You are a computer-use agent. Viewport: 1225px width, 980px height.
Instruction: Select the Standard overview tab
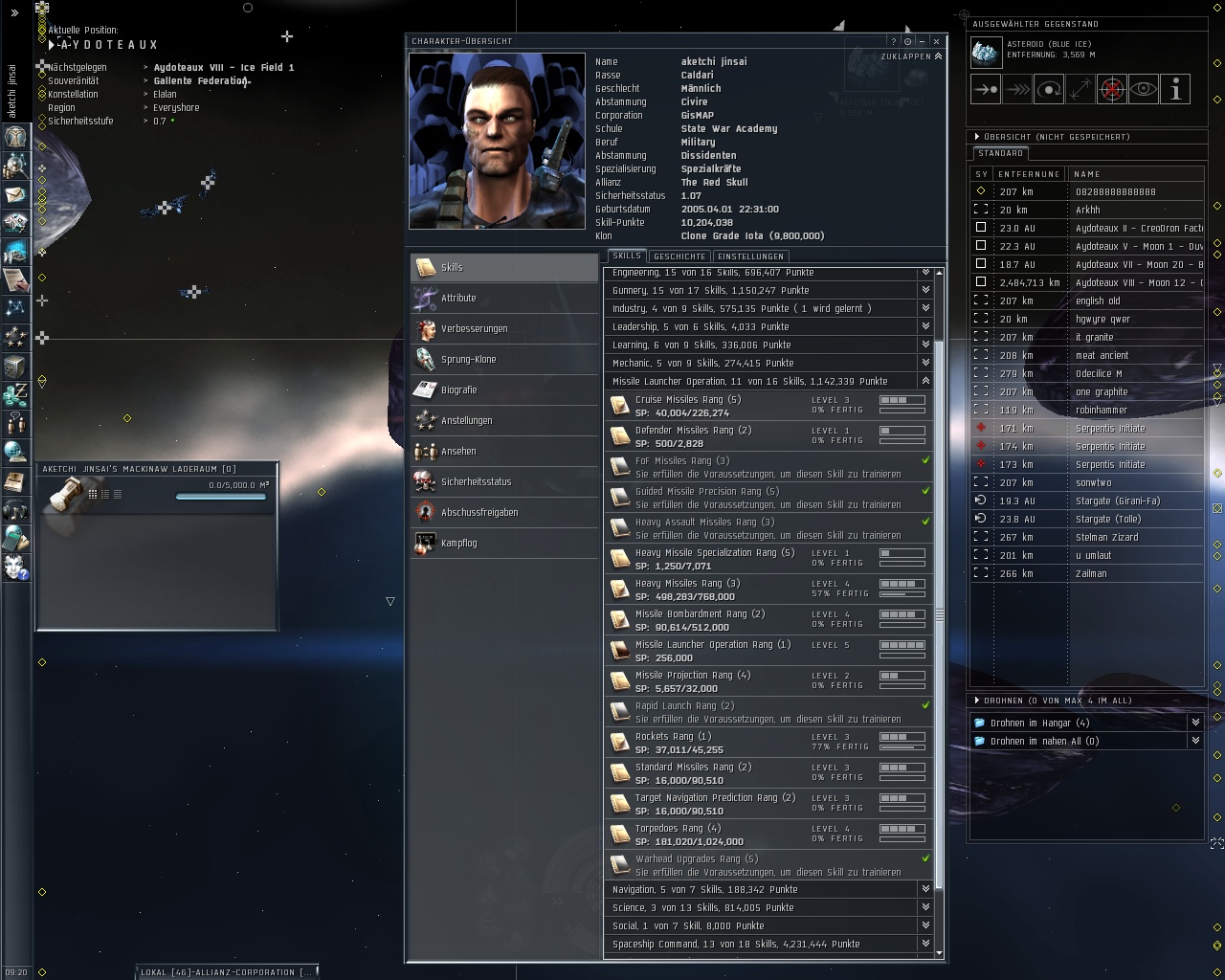coord(1001,153)
